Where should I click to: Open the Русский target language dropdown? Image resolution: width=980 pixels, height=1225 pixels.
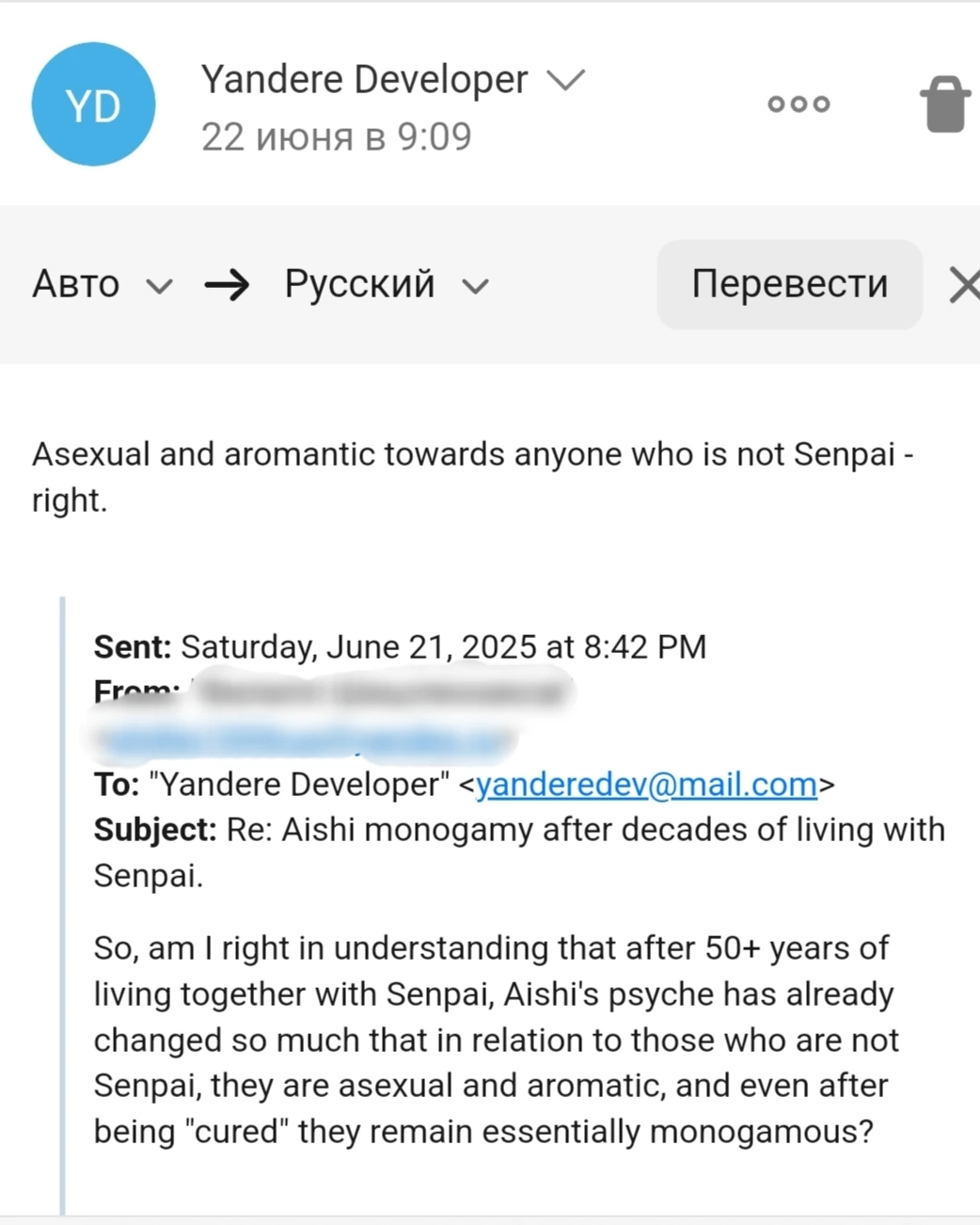click(386, 284)
